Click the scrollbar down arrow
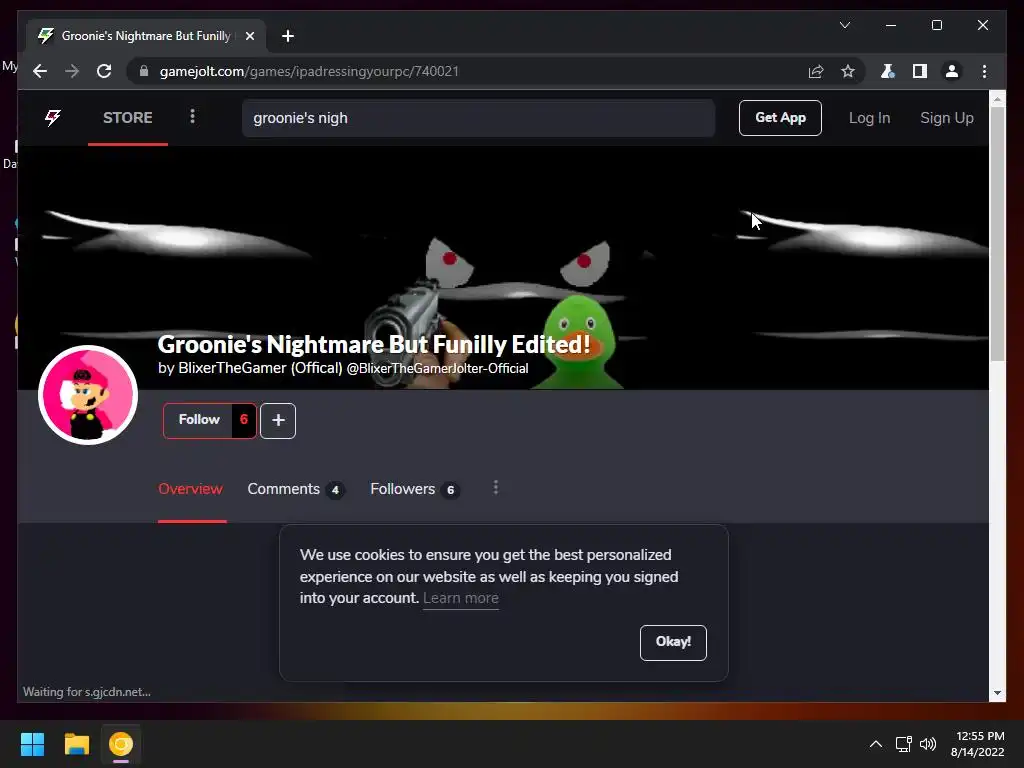Screen dimensions: 1024x768 997,693
